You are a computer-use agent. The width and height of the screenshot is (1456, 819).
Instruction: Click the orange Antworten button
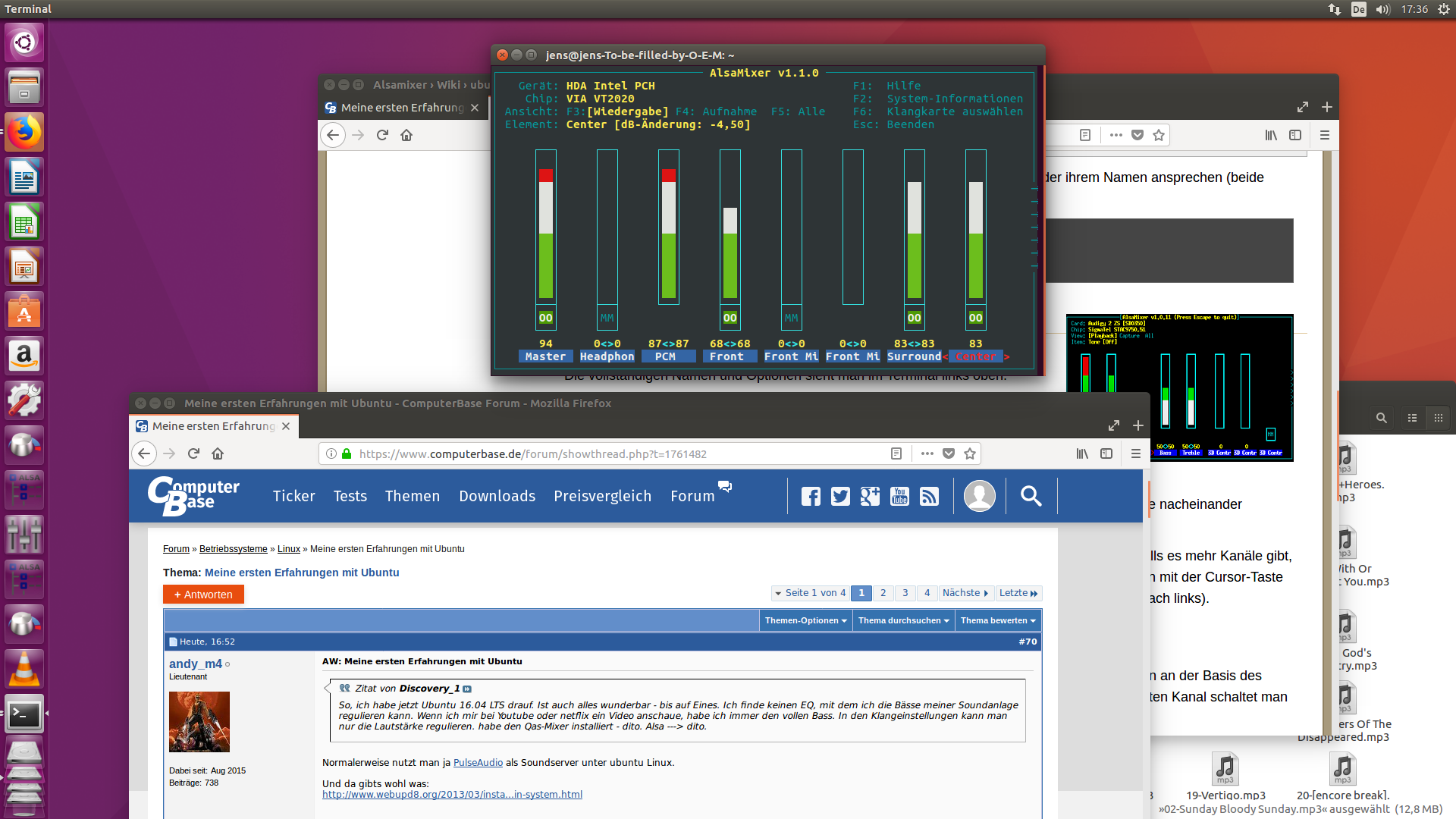(203, 595)
